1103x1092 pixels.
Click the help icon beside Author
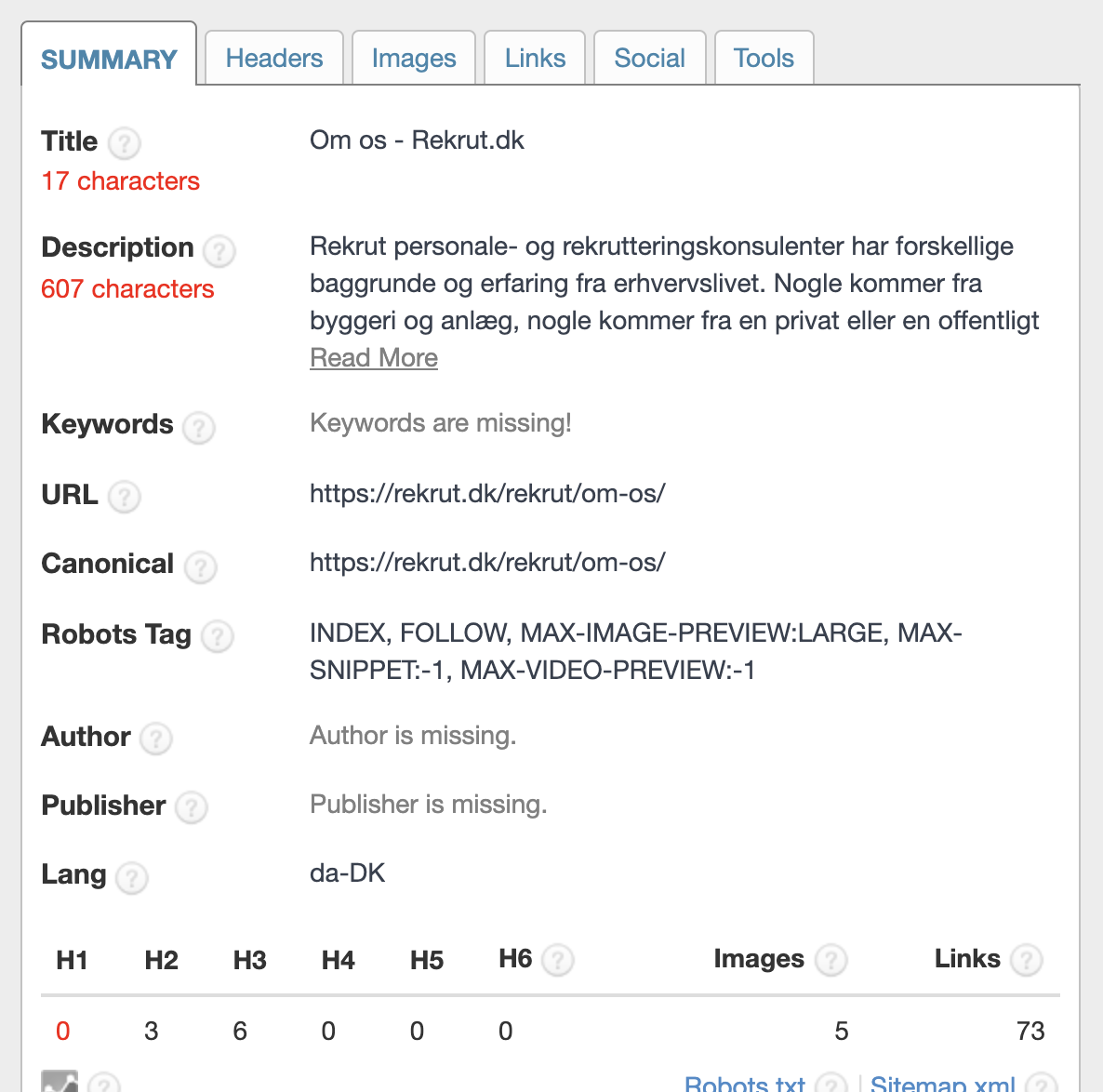156,739
